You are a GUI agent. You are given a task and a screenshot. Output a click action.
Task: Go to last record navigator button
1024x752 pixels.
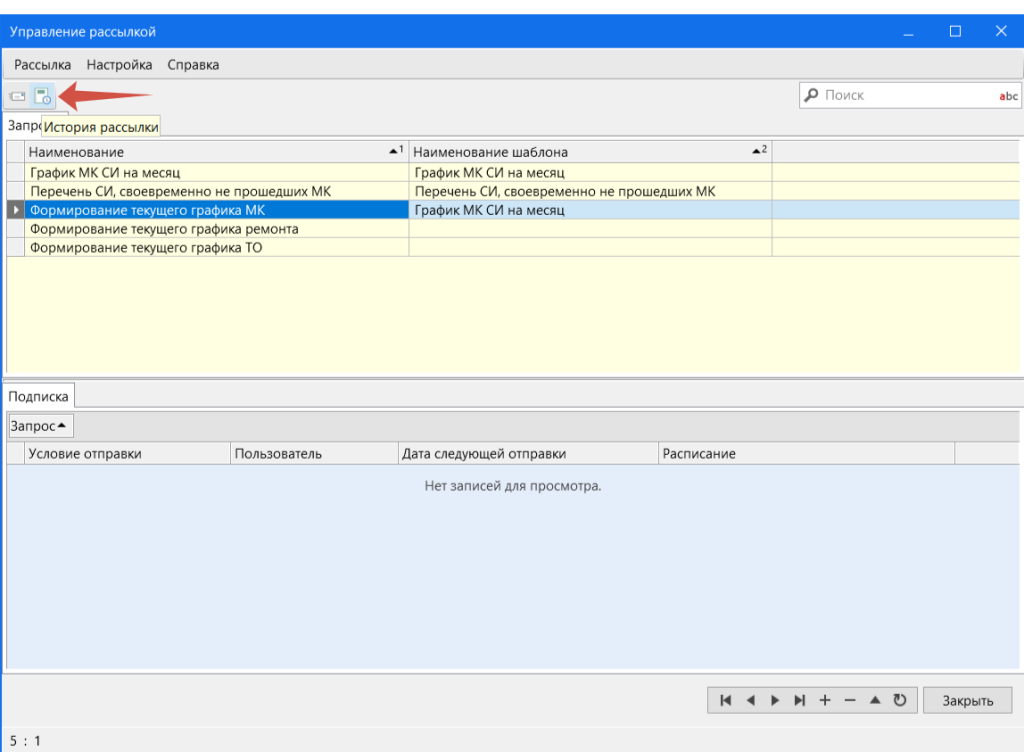pyautogui.click(x=799, y=700)
